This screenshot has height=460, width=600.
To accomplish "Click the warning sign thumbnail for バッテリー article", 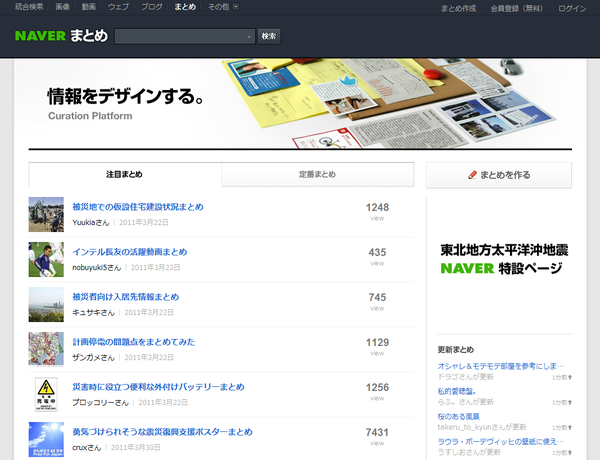I will coord(46,394).
